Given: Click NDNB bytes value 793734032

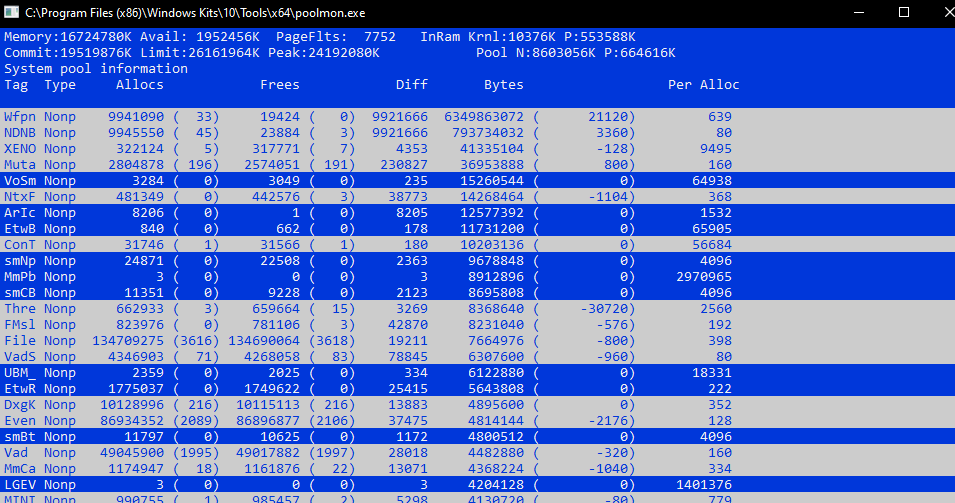Looking at the screenshot, I should [488, 132].
